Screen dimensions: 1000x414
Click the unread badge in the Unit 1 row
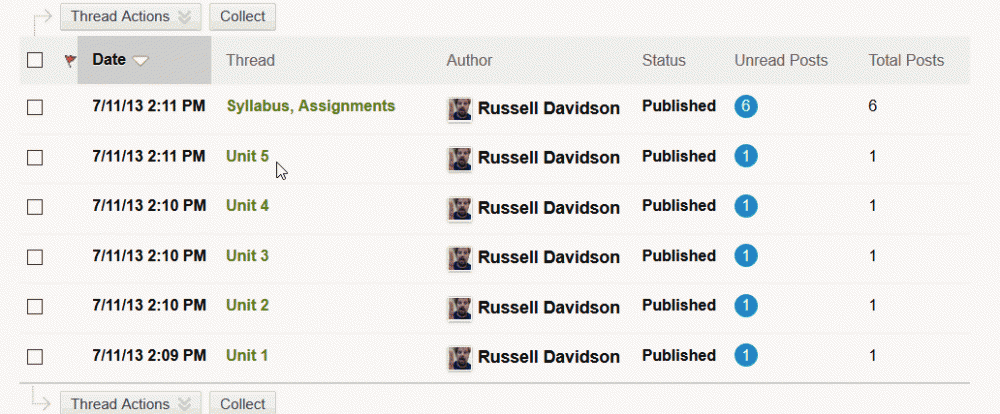click(x=745, y=356)
